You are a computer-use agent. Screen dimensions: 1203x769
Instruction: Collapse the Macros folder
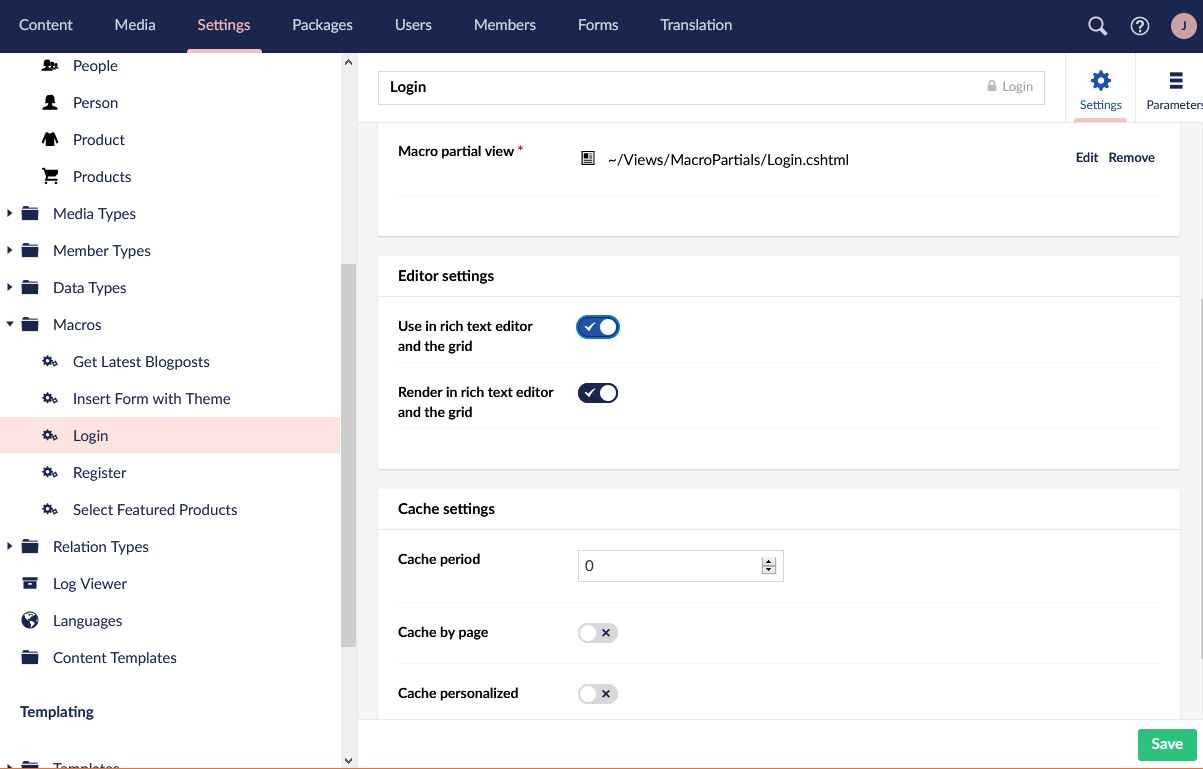pyautogui.click(x=10, y=325)
